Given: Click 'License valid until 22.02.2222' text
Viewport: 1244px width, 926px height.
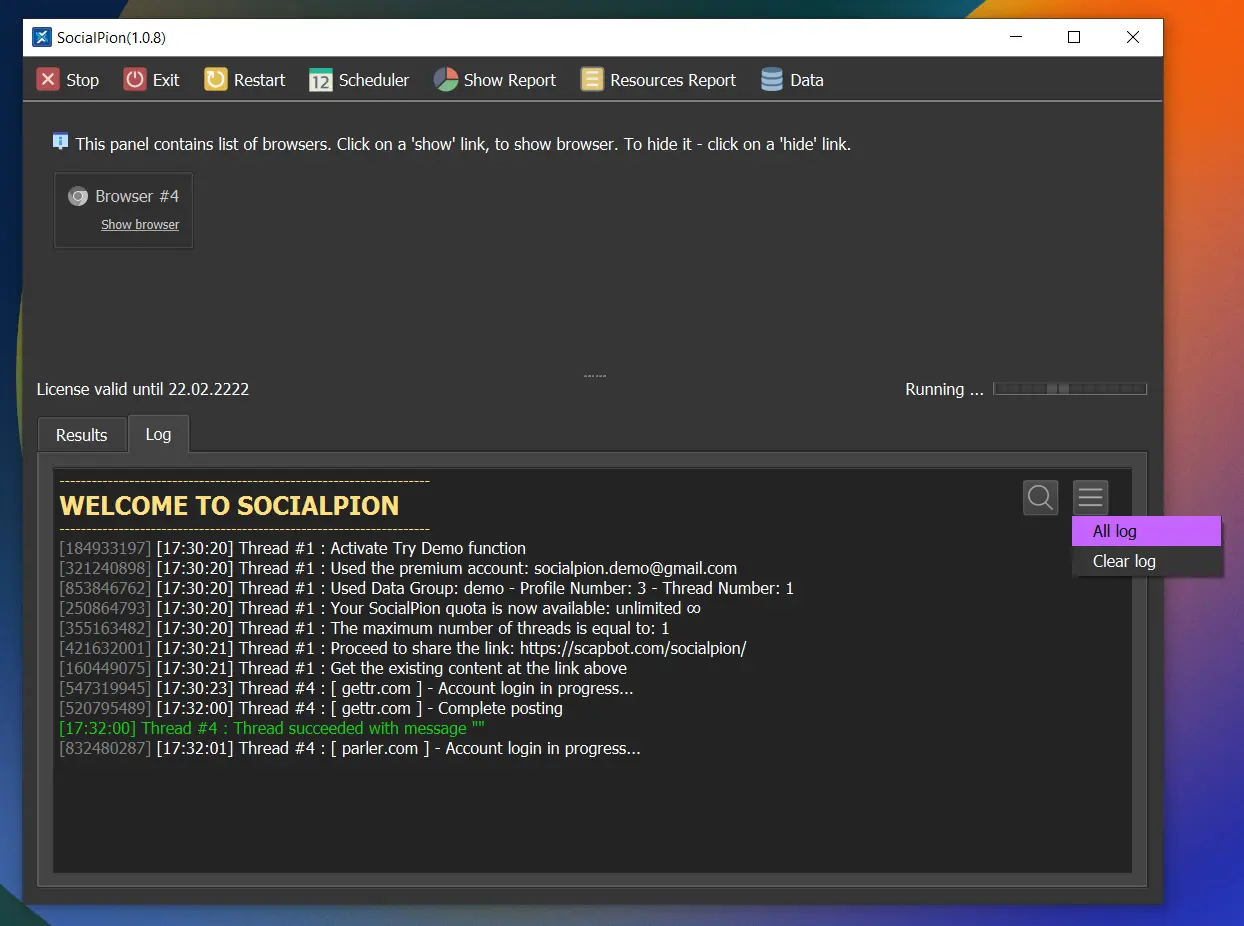Looking at the screenshot, I should [x=143, y=389].
